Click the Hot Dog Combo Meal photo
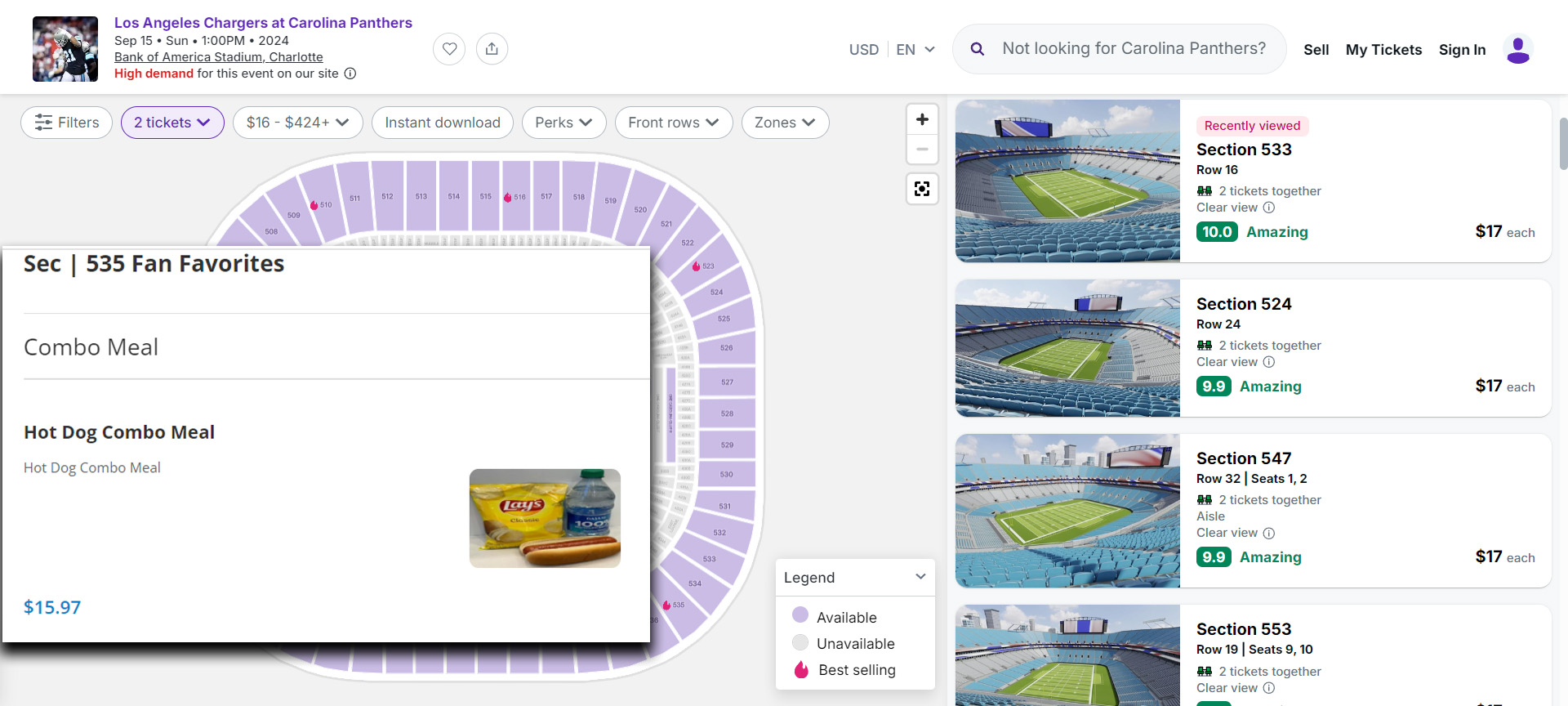The width and height of the screenshot is (1568, 706). (545, 518)
